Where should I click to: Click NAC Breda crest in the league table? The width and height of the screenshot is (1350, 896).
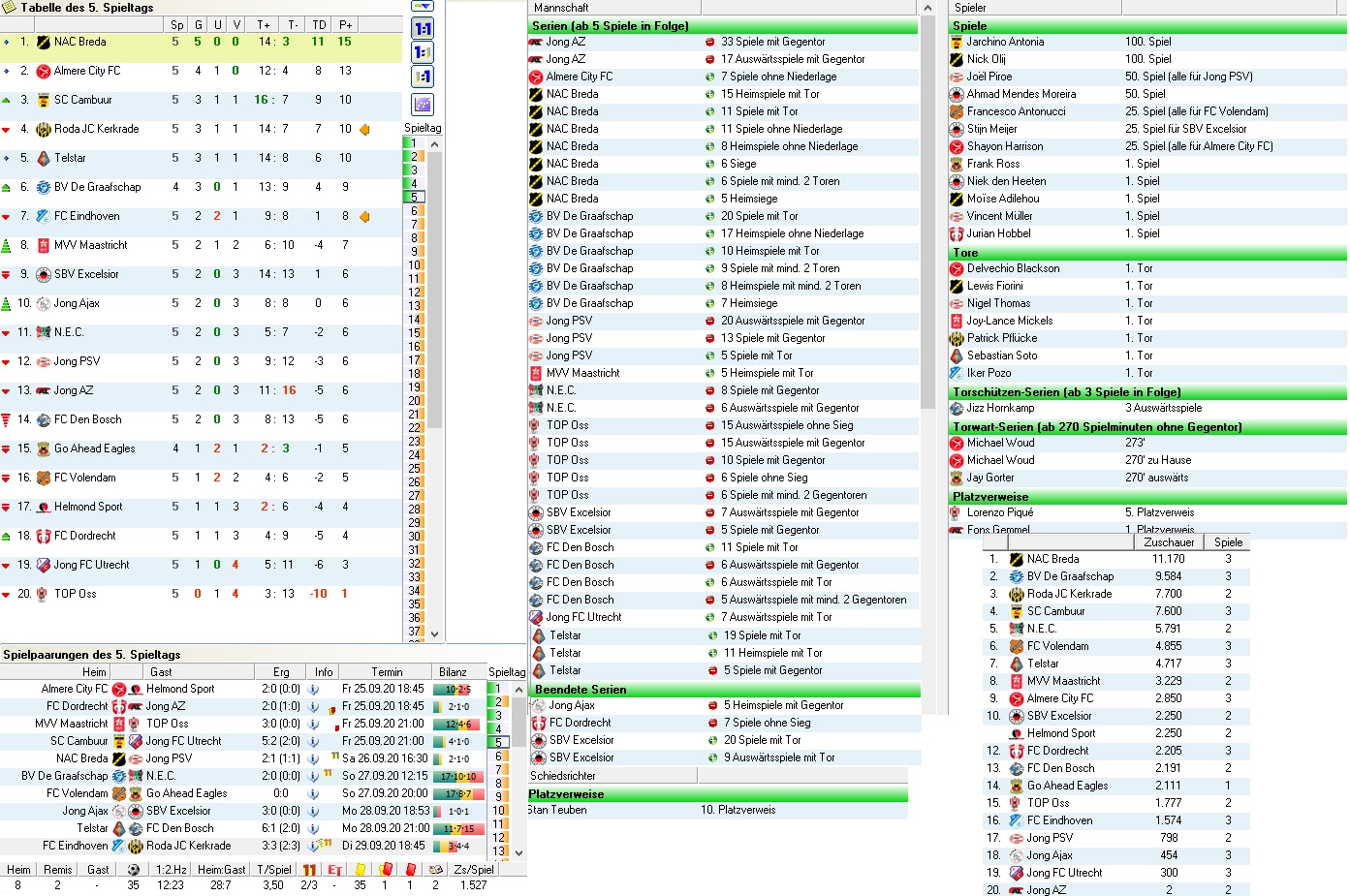click(44, 42)
